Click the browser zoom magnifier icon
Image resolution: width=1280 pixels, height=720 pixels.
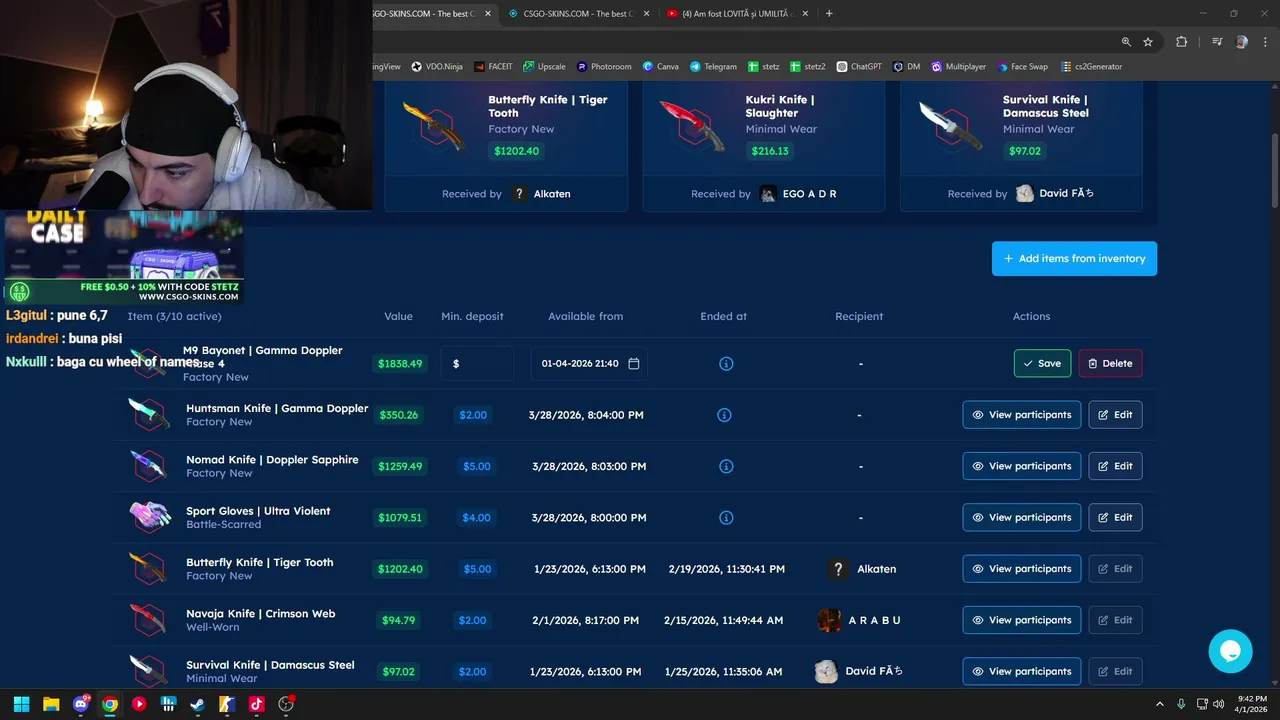(1126, 42)
